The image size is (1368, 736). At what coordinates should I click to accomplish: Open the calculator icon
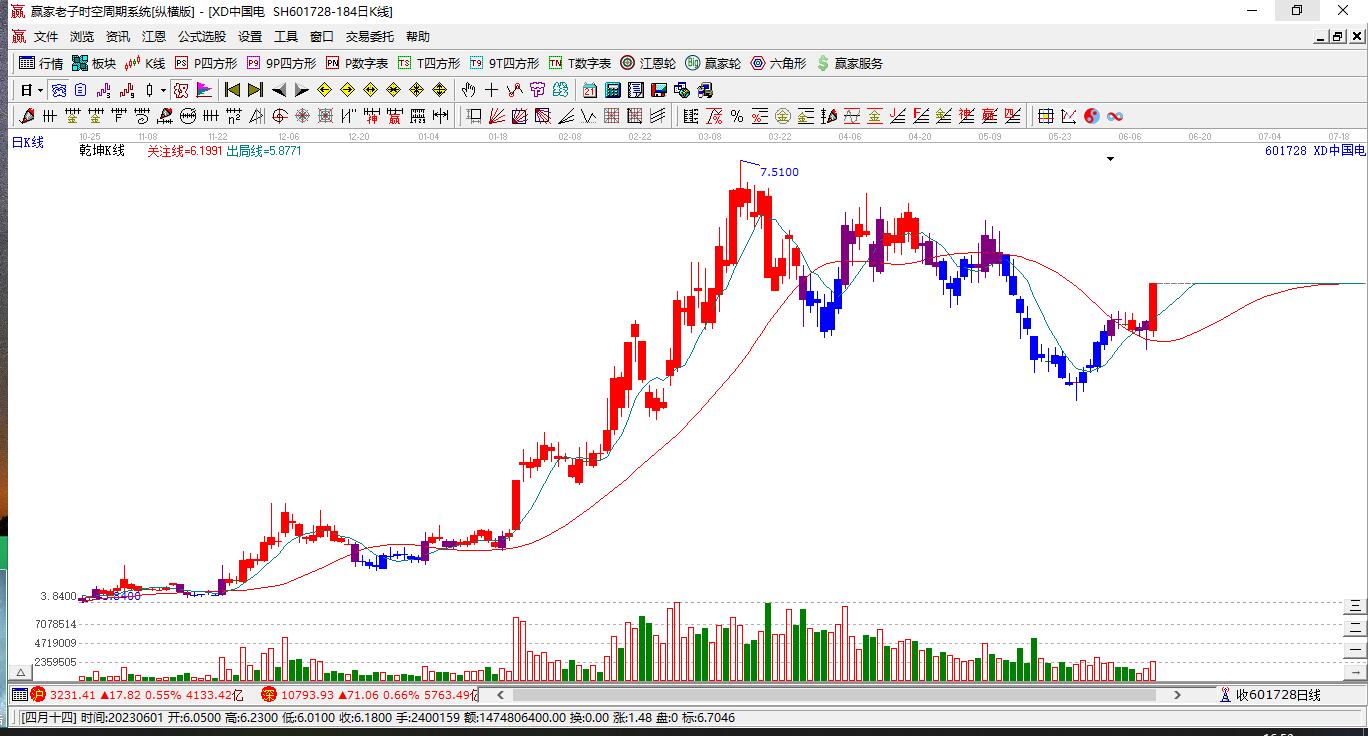[x=613, y=90]
